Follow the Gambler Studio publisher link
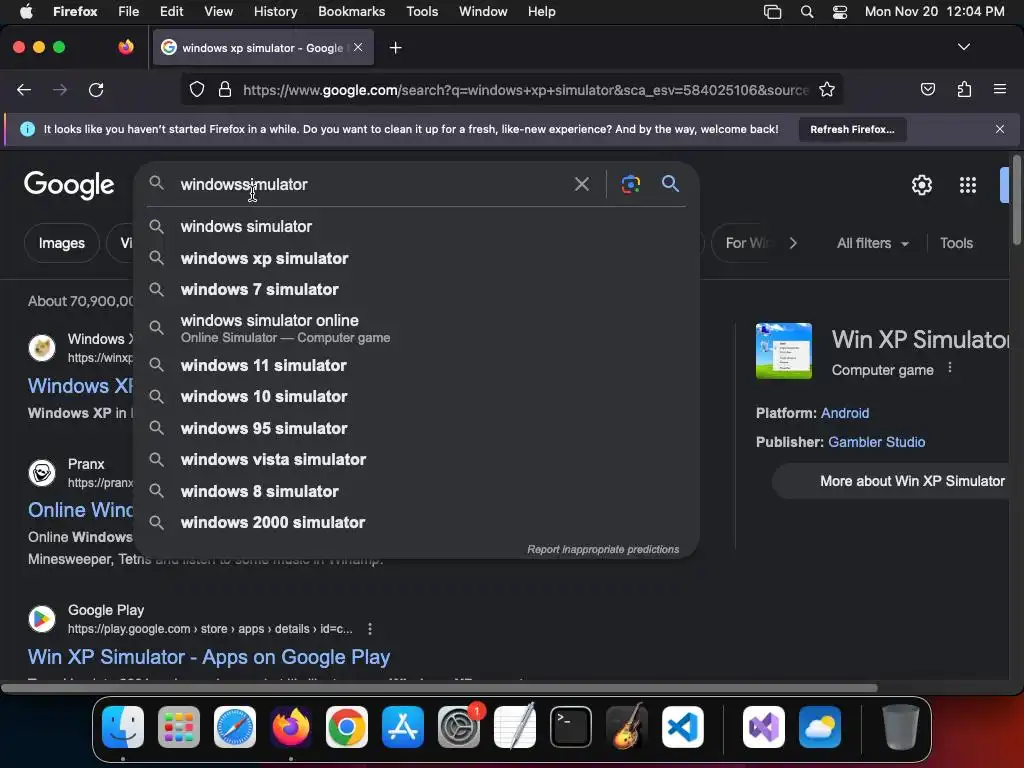 [876, 442]
